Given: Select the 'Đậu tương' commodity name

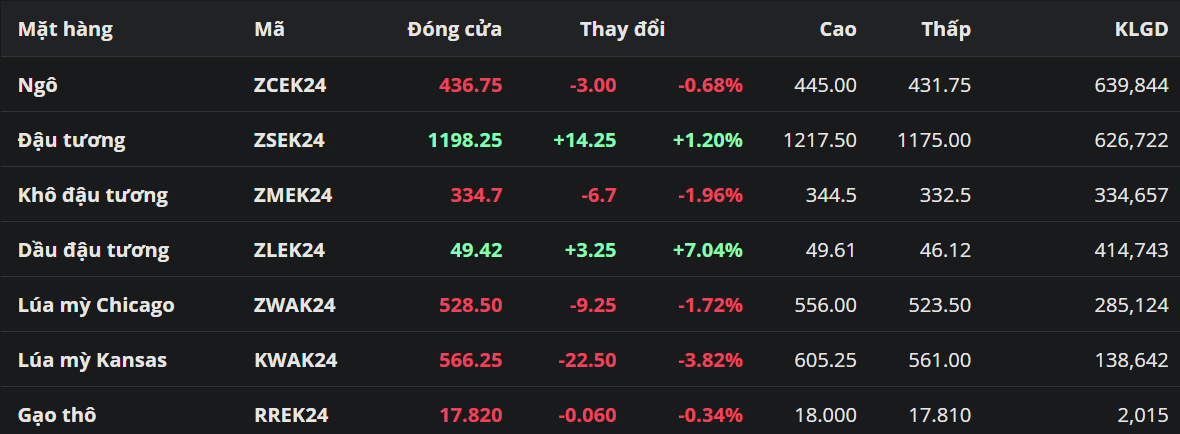Looking at the screenshot, I should coord(72,140).
